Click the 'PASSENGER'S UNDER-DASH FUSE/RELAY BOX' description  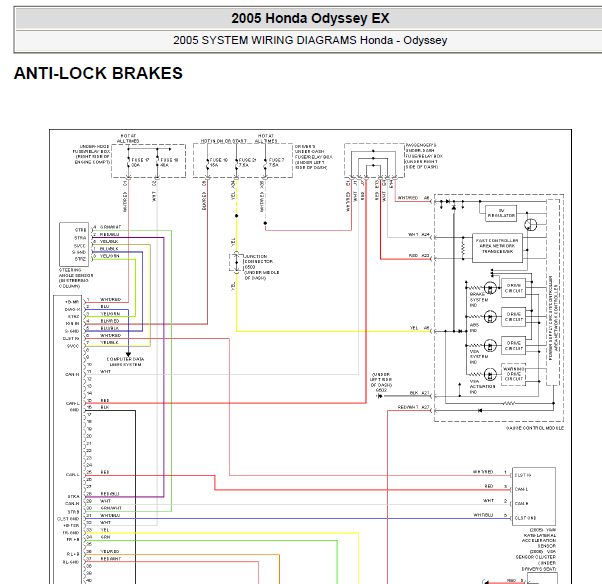pos(424,156)
